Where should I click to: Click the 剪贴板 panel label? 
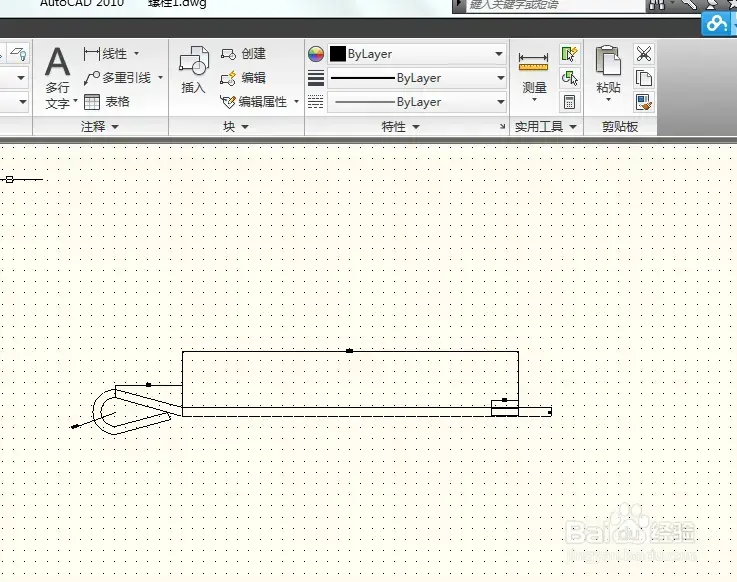click(620, 126)
